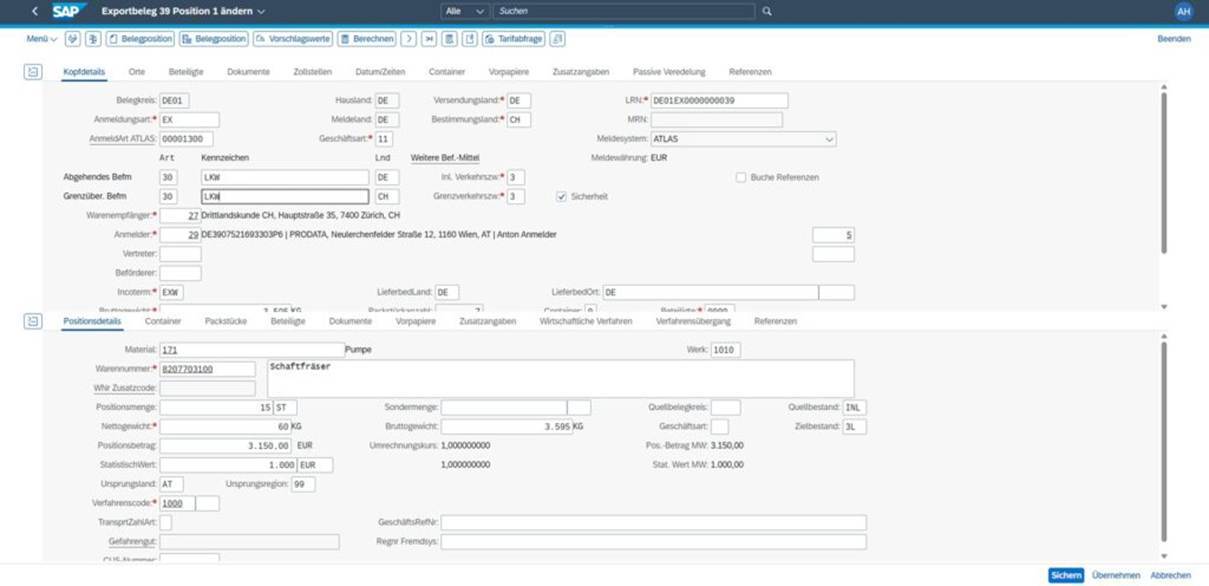Click the Abbrechen button
Screen dimensions: 1209x586
click(1170, 575)
